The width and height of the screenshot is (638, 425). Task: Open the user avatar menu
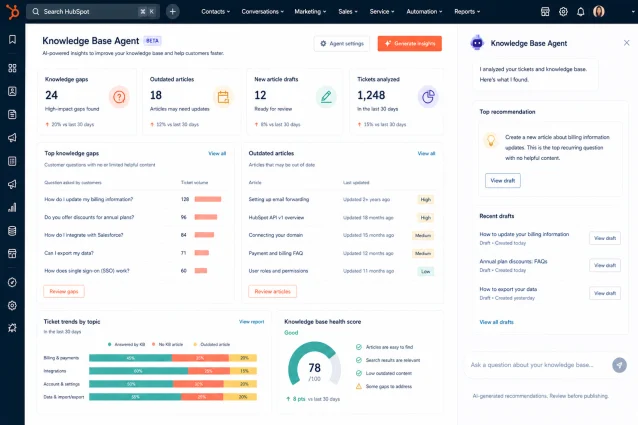pyautogui.click(x=599, y=11)
